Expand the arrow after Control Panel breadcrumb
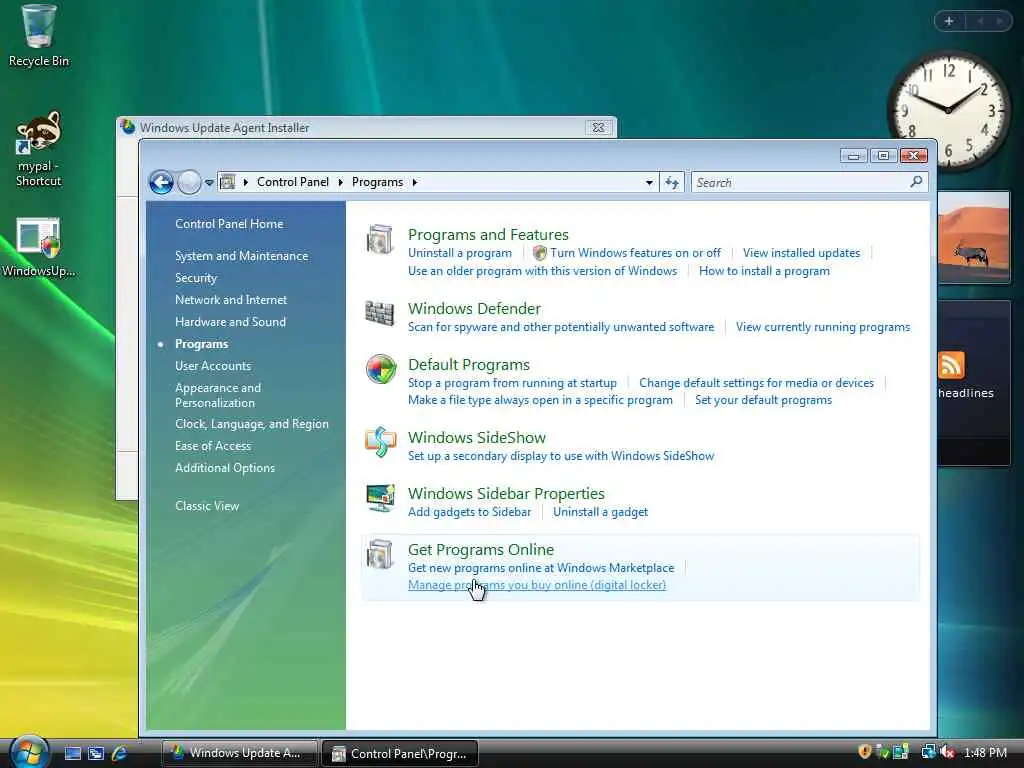 340,183
